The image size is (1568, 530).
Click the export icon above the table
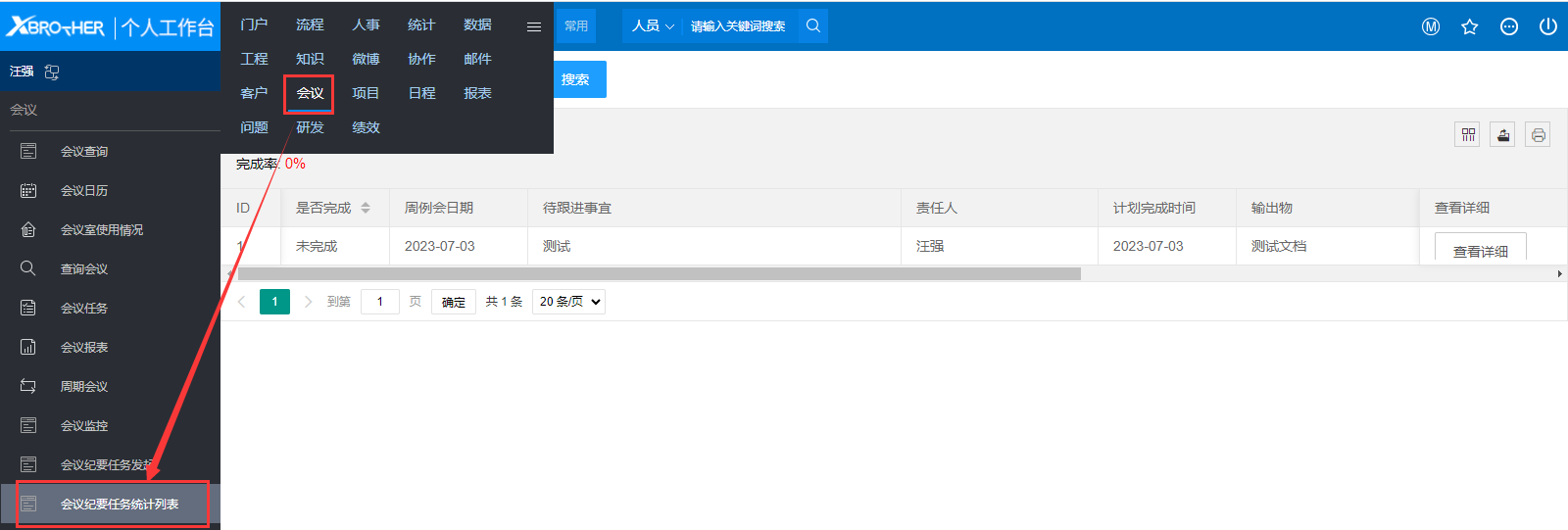(x=1502, y=135)
